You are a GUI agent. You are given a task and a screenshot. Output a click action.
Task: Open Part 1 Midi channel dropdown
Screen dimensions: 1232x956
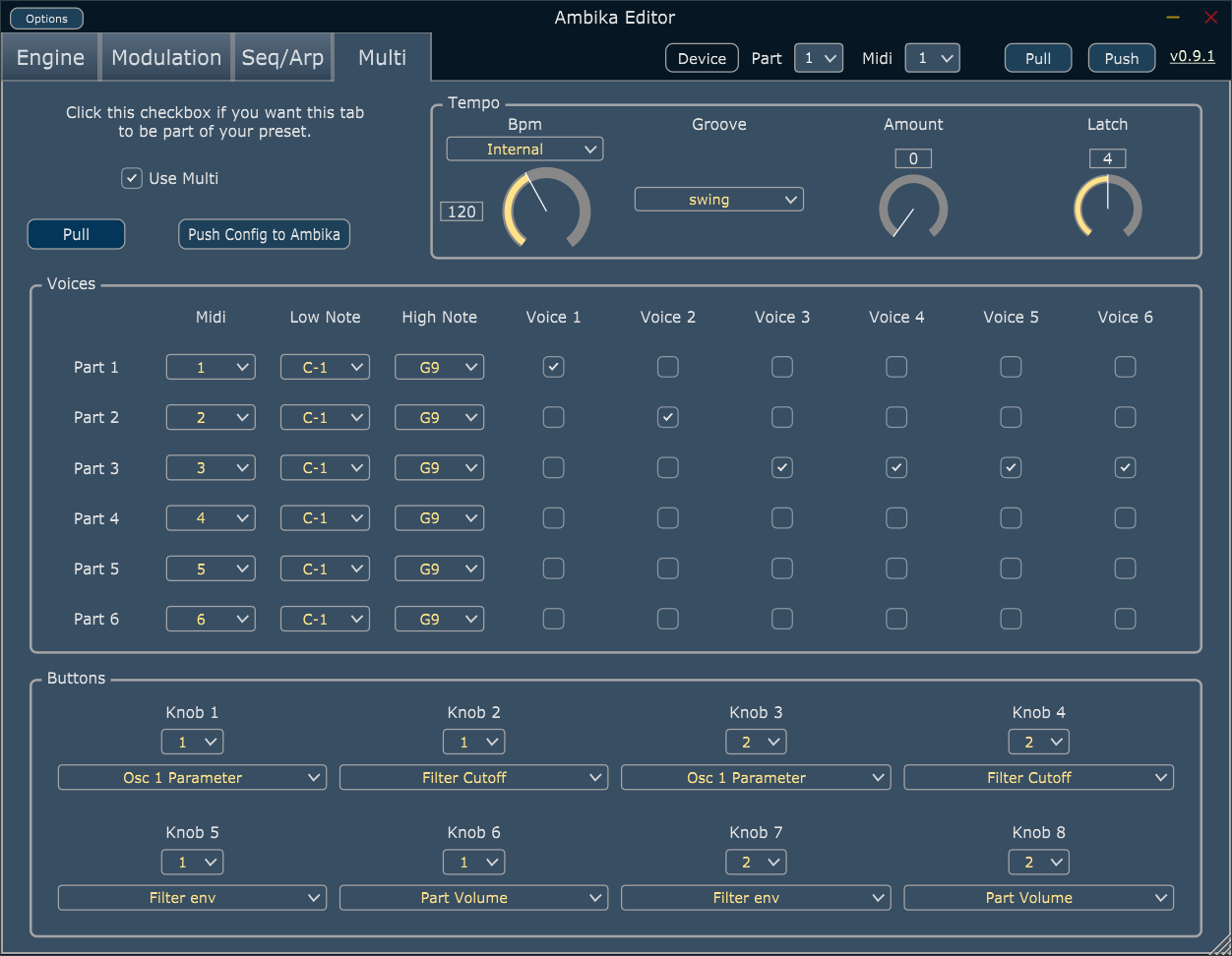point(211,367)
